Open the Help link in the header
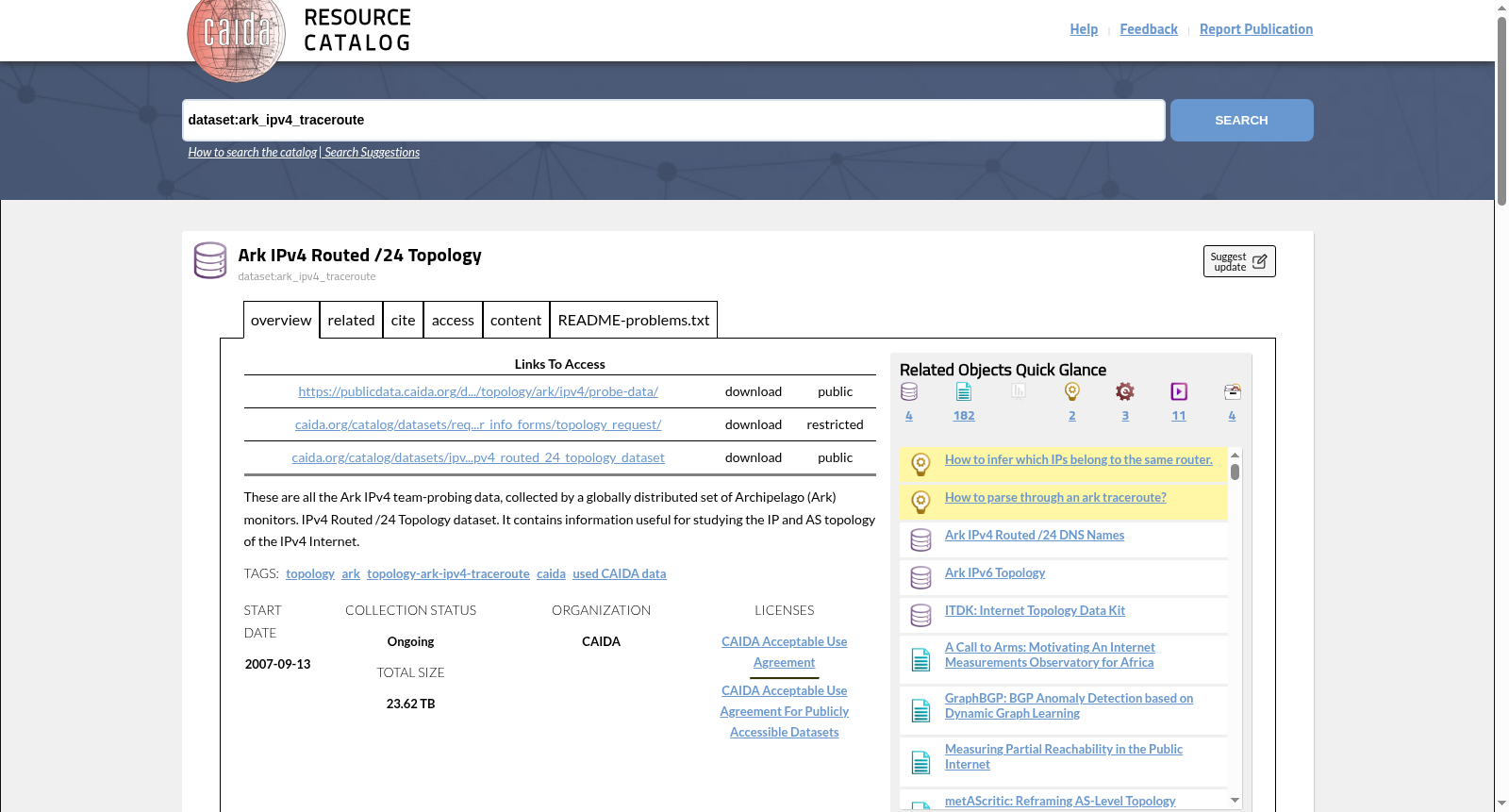1509x812 pixels. click(x=1084, y=29)
